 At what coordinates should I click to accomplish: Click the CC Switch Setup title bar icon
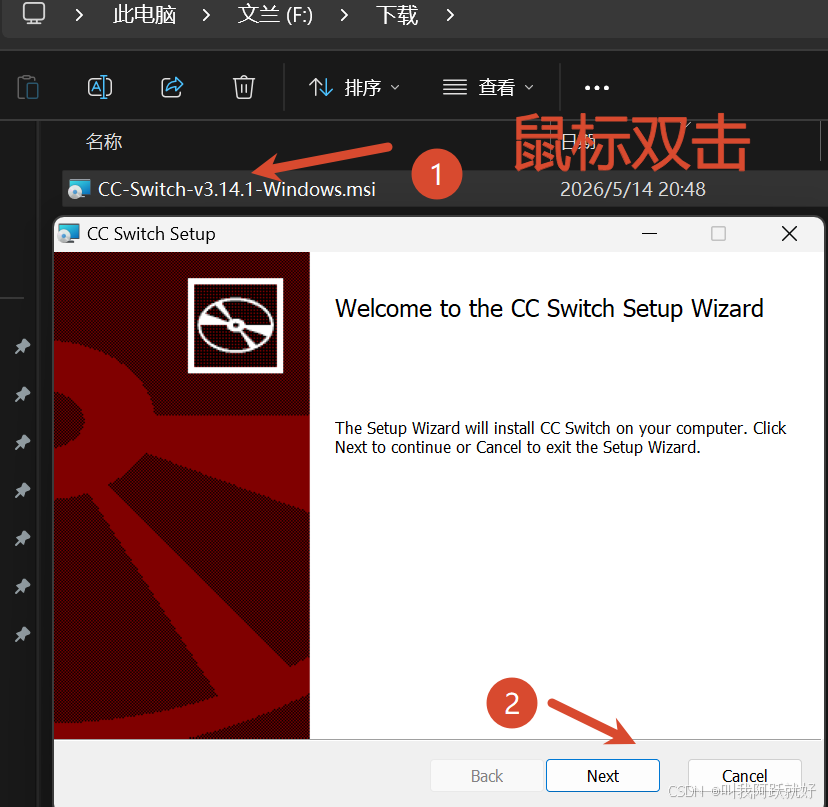coord(69,233)
